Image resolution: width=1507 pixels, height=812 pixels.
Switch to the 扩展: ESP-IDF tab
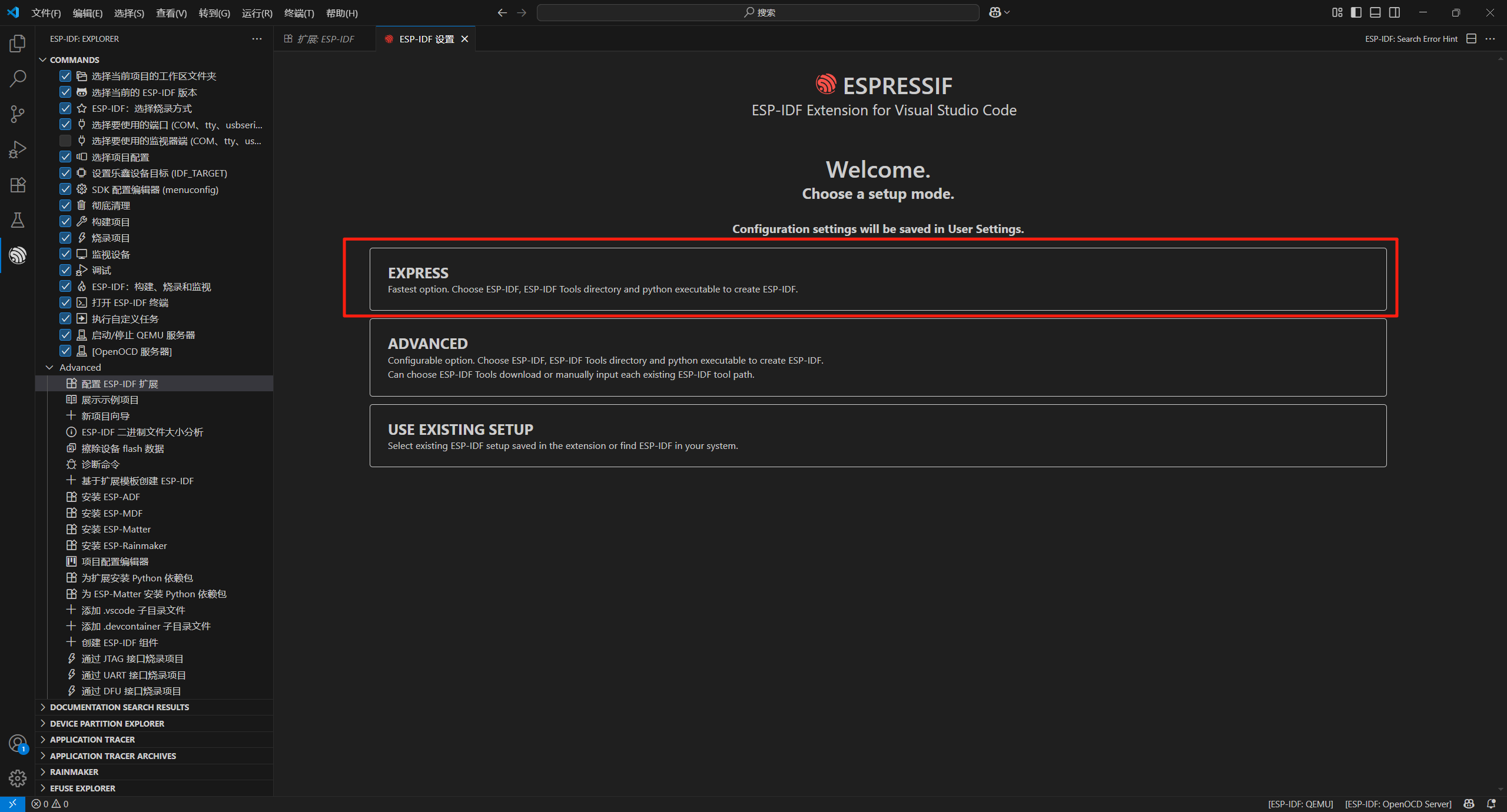(x=326, y=39)
